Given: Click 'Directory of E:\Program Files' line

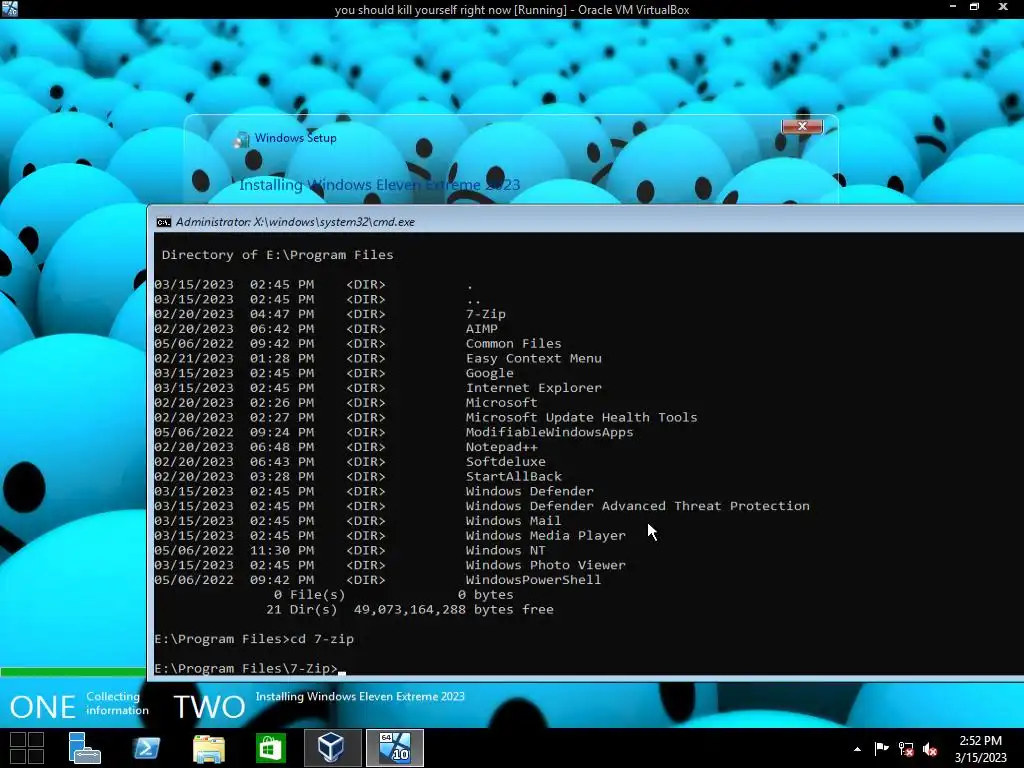Looking at the screenshot, I should point(278,255).
